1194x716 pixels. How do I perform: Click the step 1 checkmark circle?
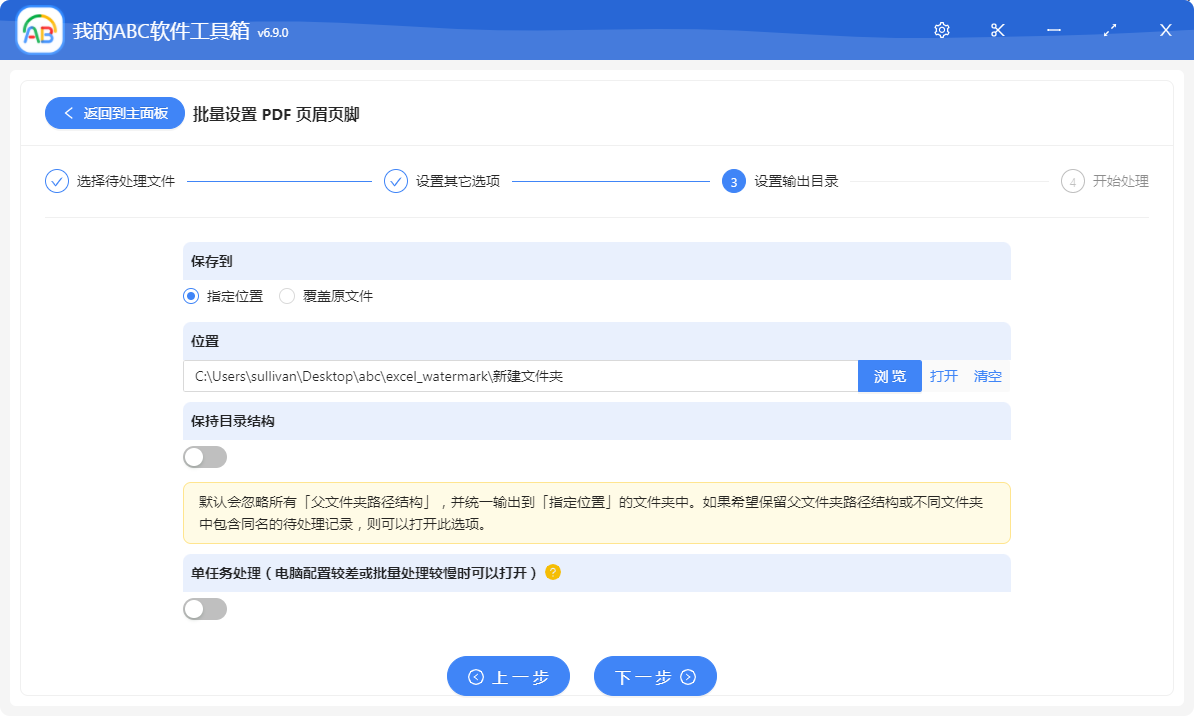tap(57, 181)
